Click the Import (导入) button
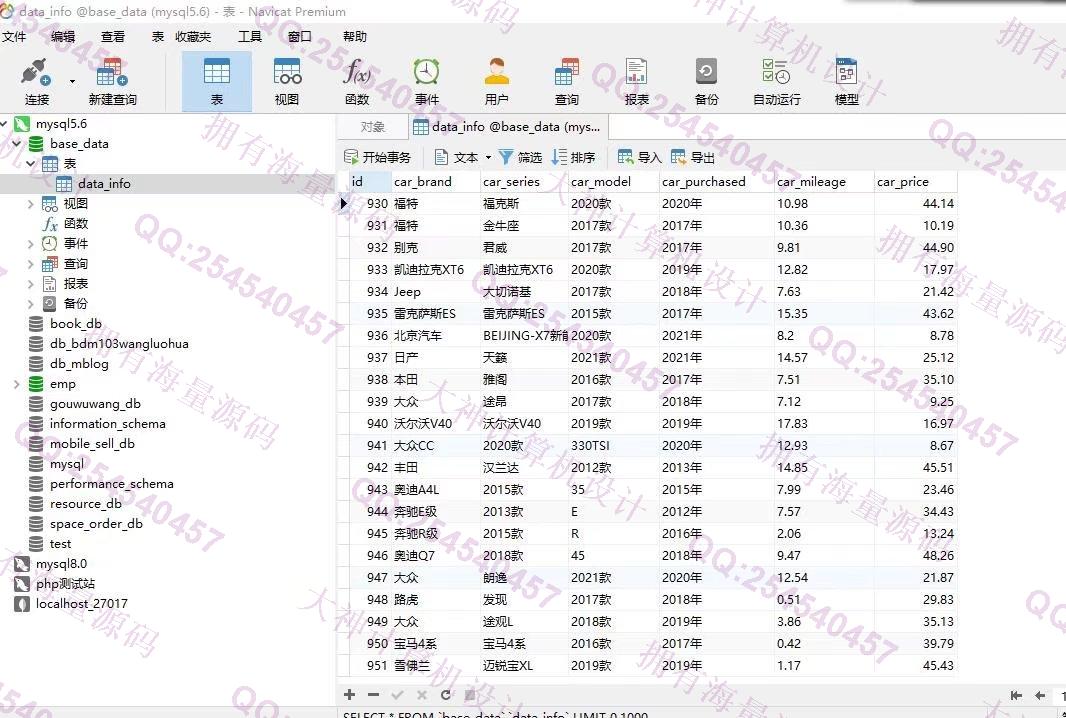 (x=640, y=158)
